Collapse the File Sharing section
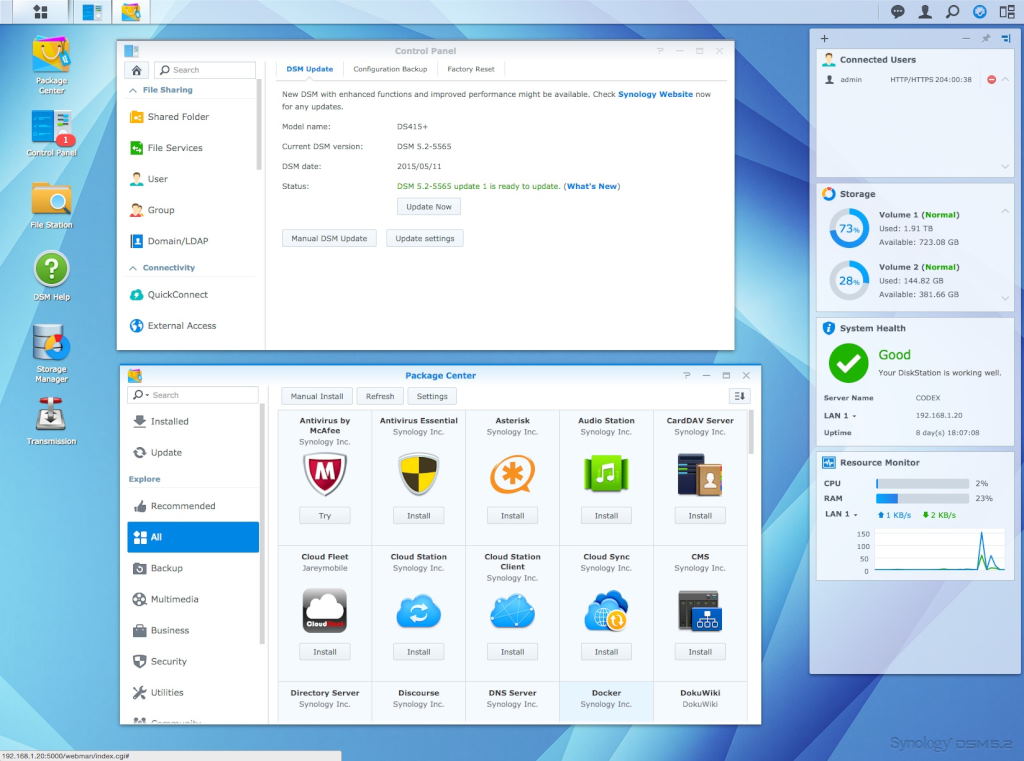Image resolution: width=1024 pixels, height=761 pixels. point(133,90)
